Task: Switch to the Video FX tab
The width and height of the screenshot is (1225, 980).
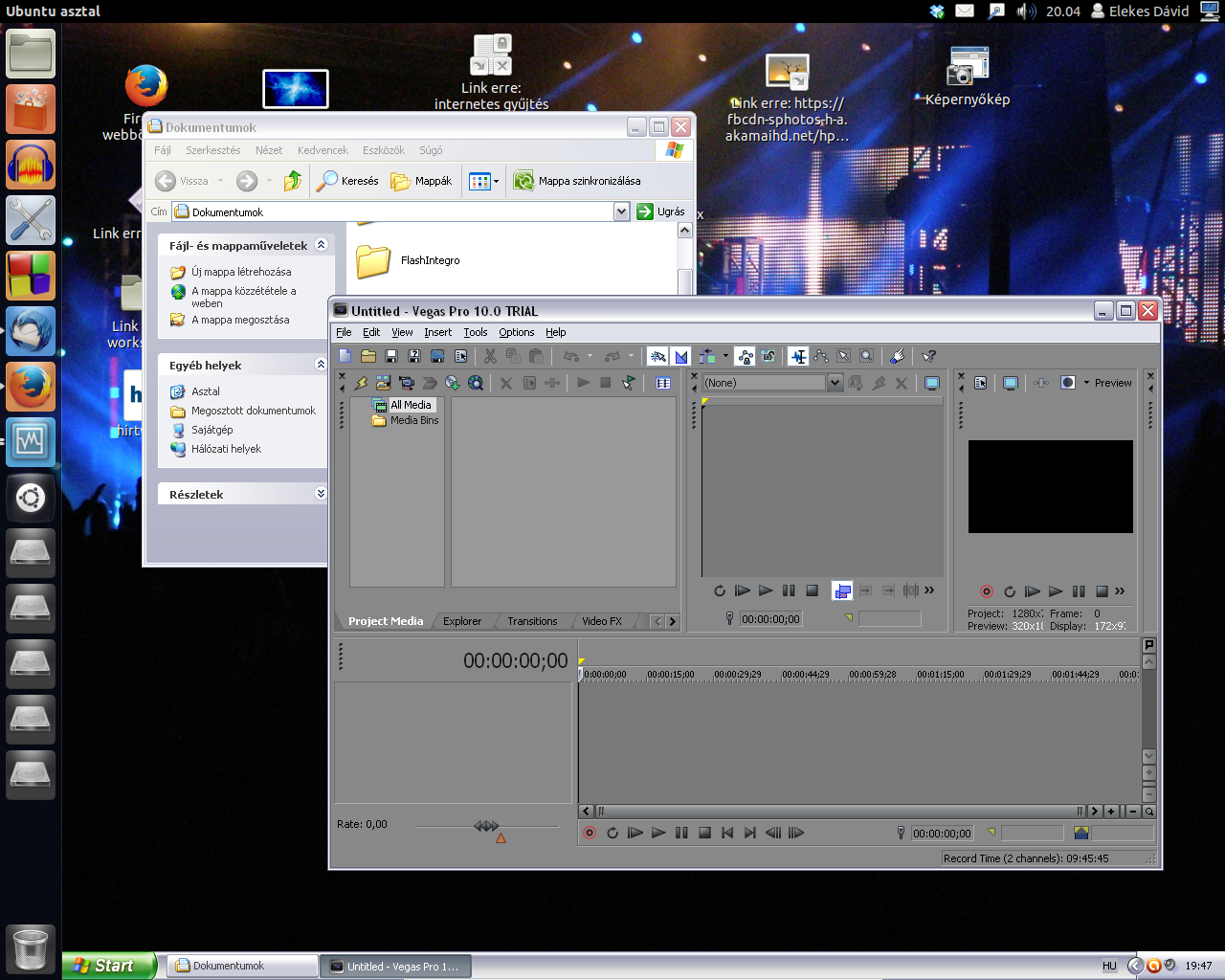Action: coord(602,621)
